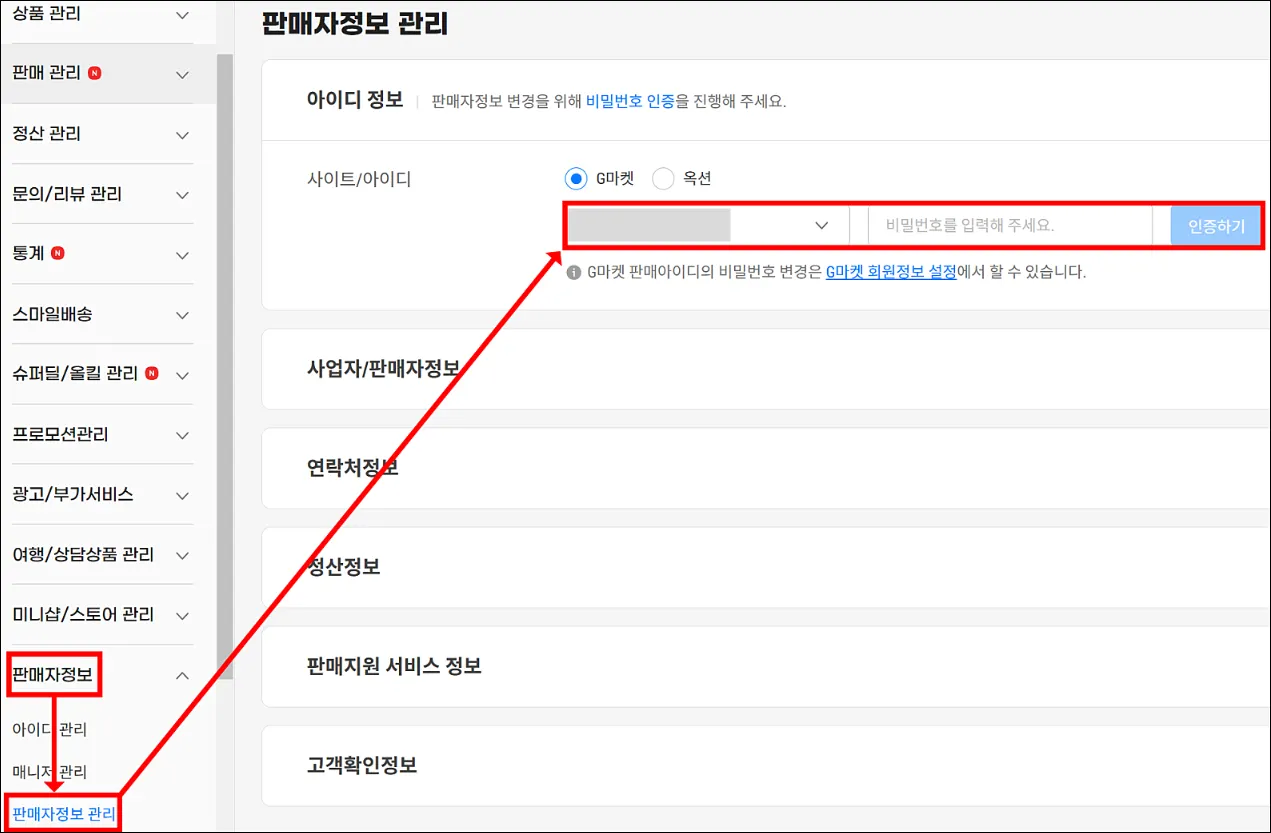Open the 사업자/판매자정보 section

(x=765, y=369)
